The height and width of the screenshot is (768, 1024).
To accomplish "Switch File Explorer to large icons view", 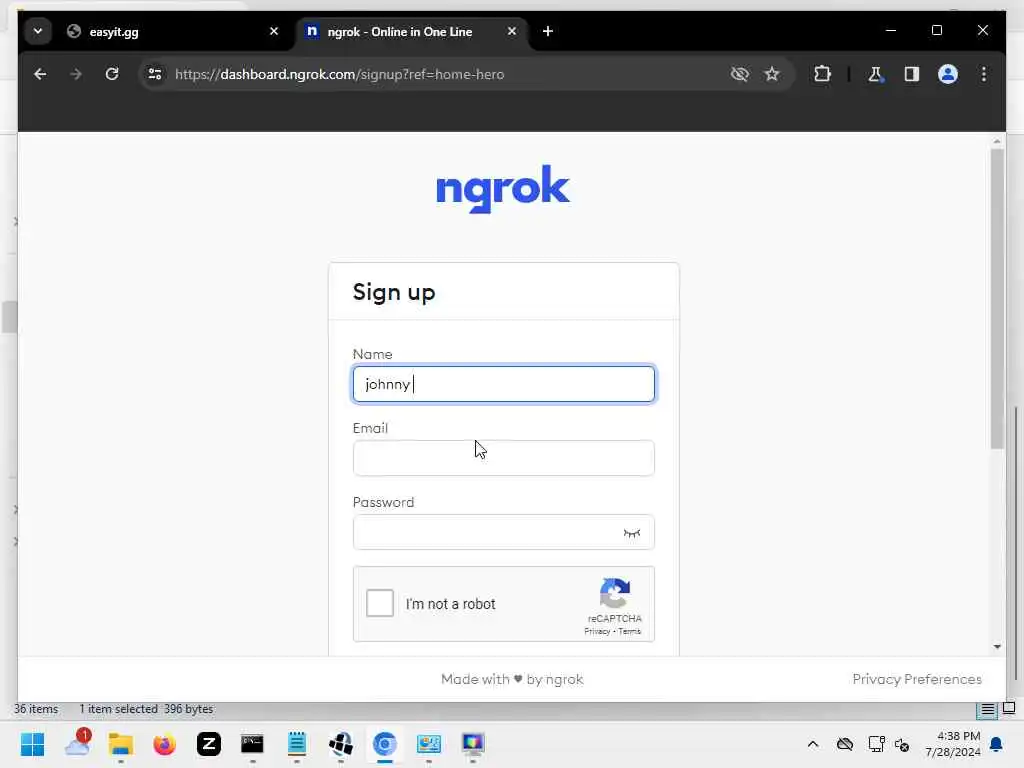I will click(x=1009, y=708).
